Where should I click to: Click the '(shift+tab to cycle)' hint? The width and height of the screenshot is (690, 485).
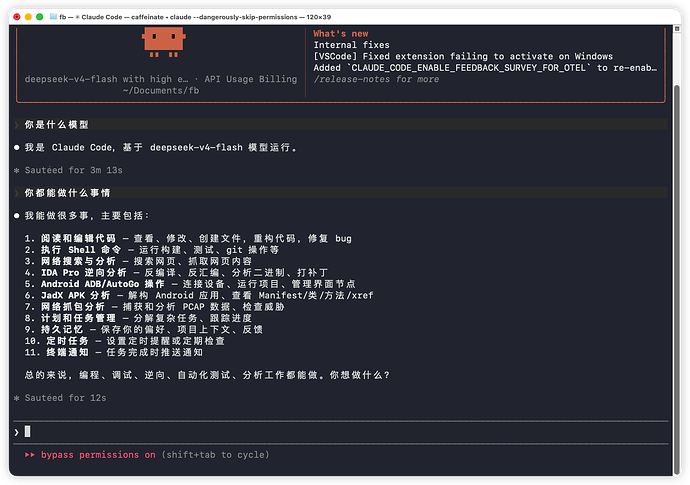(x=215, y=455)
